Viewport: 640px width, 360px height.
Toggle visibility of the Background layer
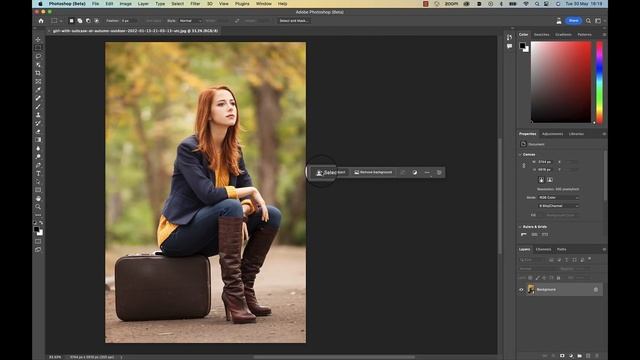pos(521,290)
